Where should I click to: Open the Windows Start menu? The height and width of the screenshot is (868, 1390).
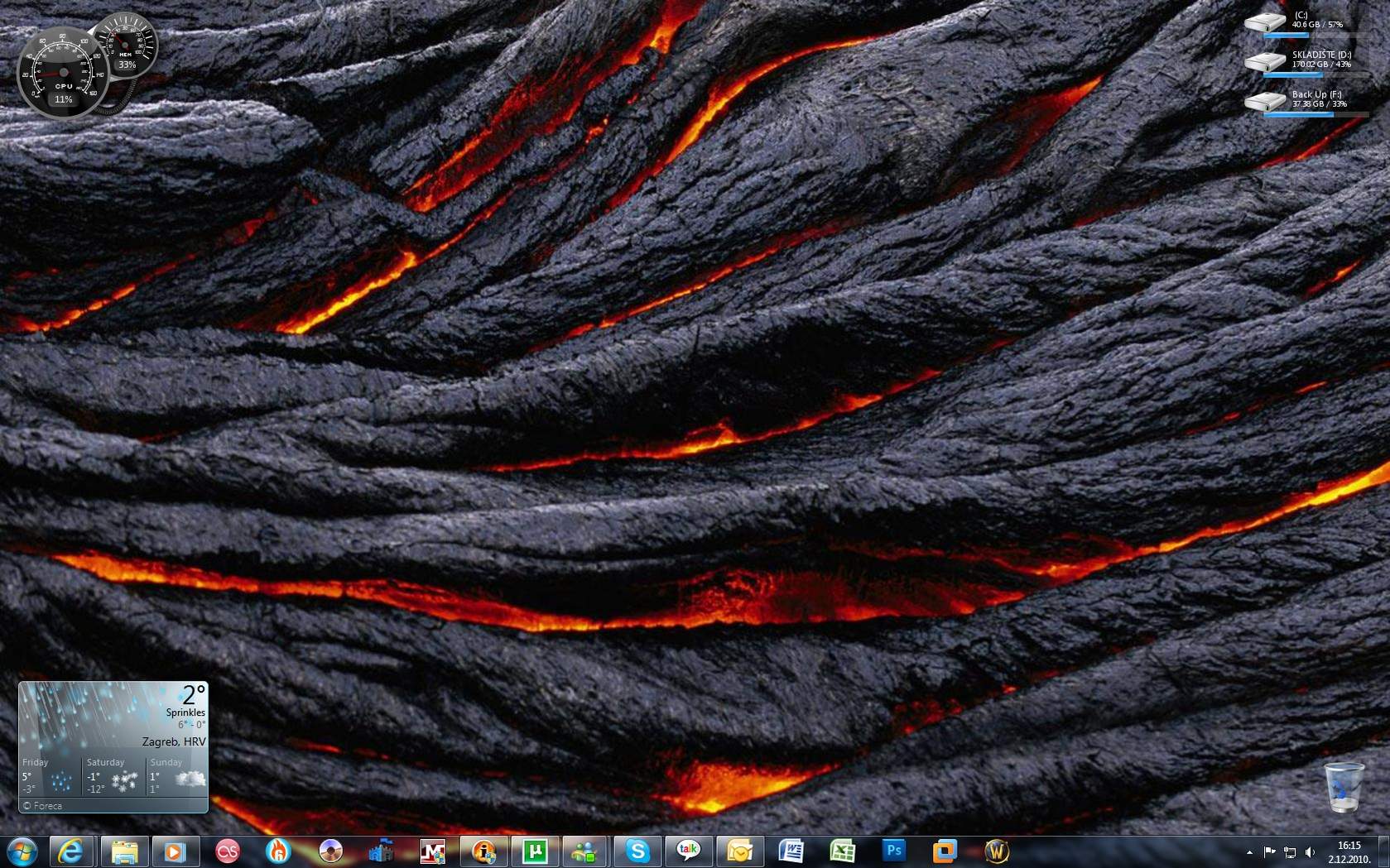point(22,851)
